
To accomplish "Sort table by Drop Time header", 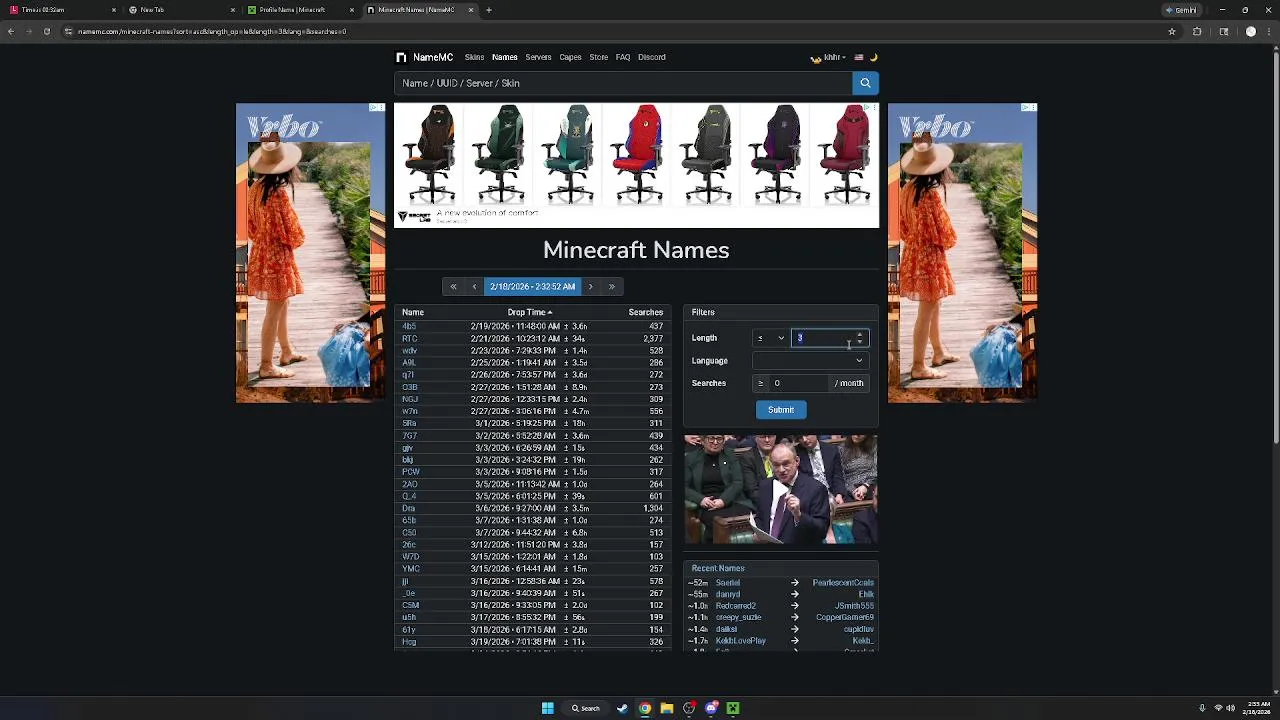I will 529,312.
